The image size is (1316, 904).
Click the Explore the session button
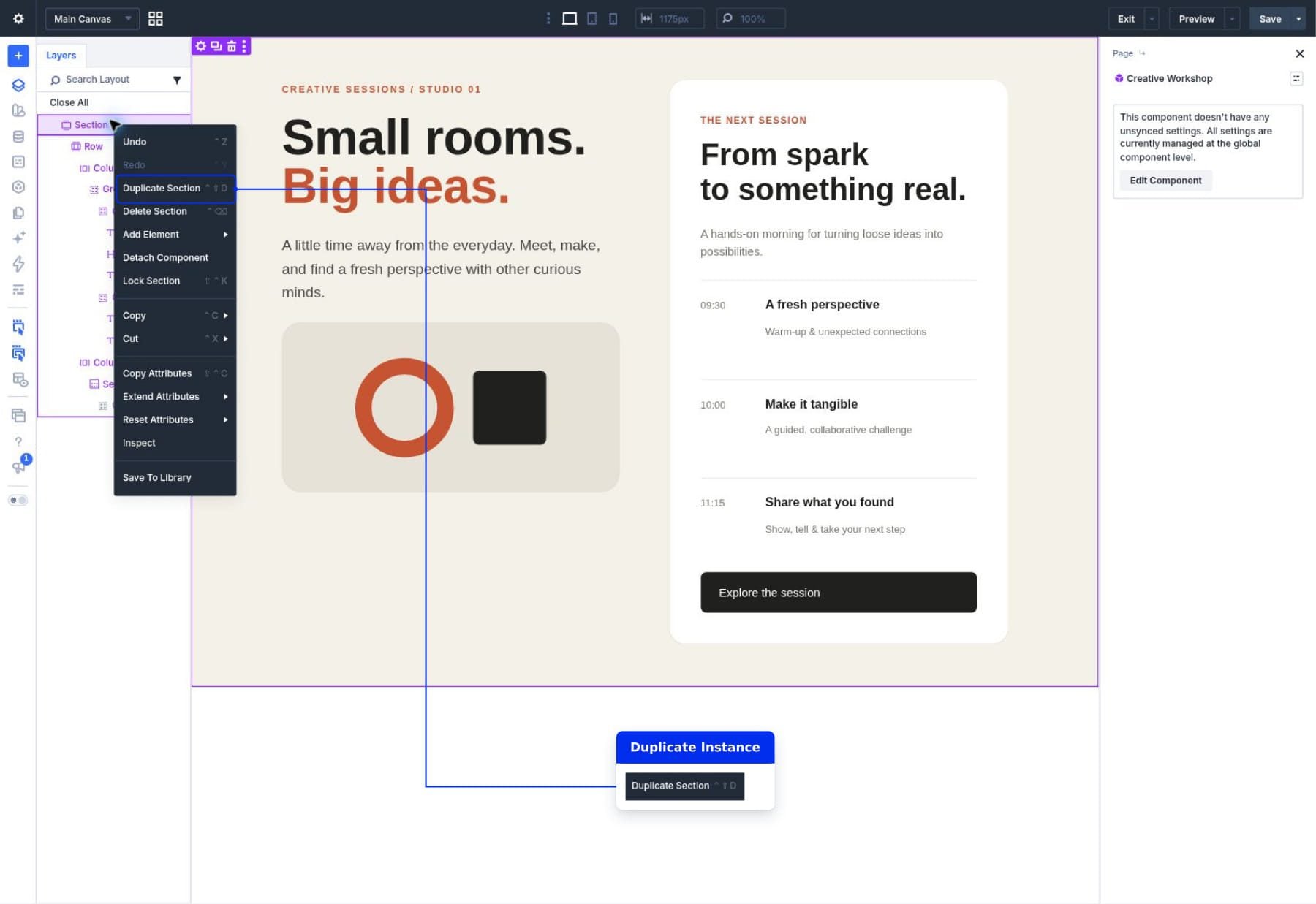(838, 593)
